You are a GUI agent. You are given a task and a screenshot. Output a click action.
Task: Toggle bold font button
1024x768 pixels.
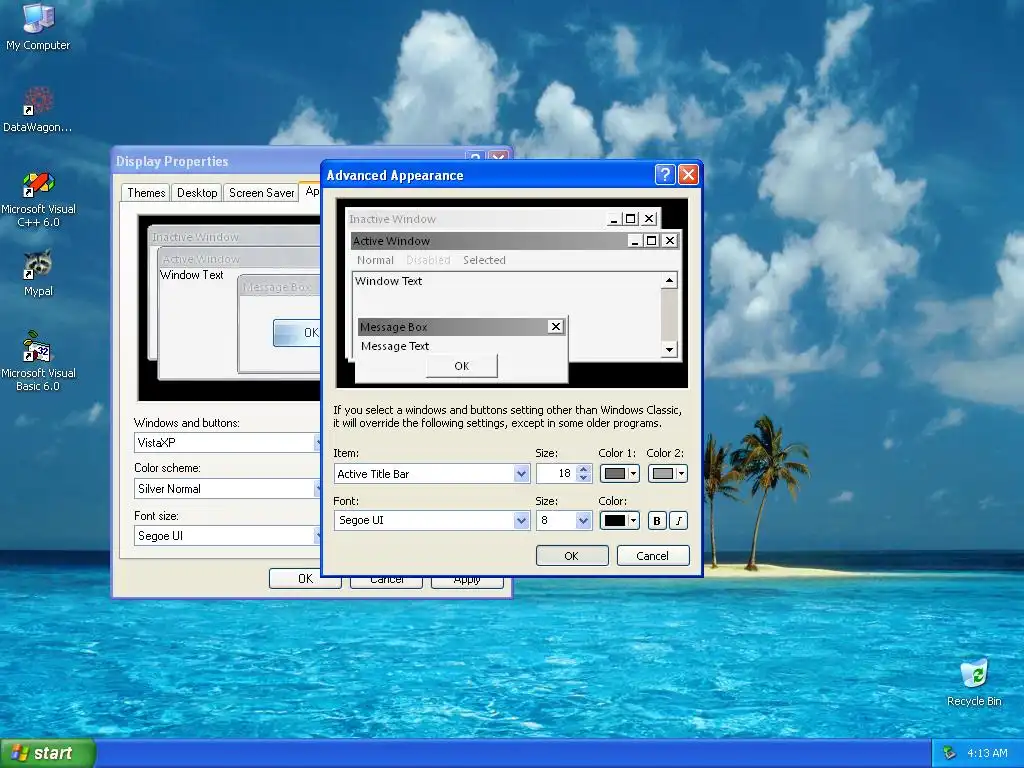pyautogui.click(x=657, y=520)
